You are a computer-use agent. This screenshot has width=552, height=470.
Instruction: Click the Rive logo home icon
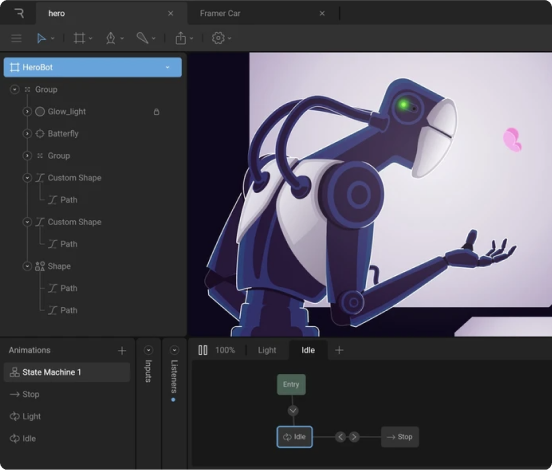point(19,13)
